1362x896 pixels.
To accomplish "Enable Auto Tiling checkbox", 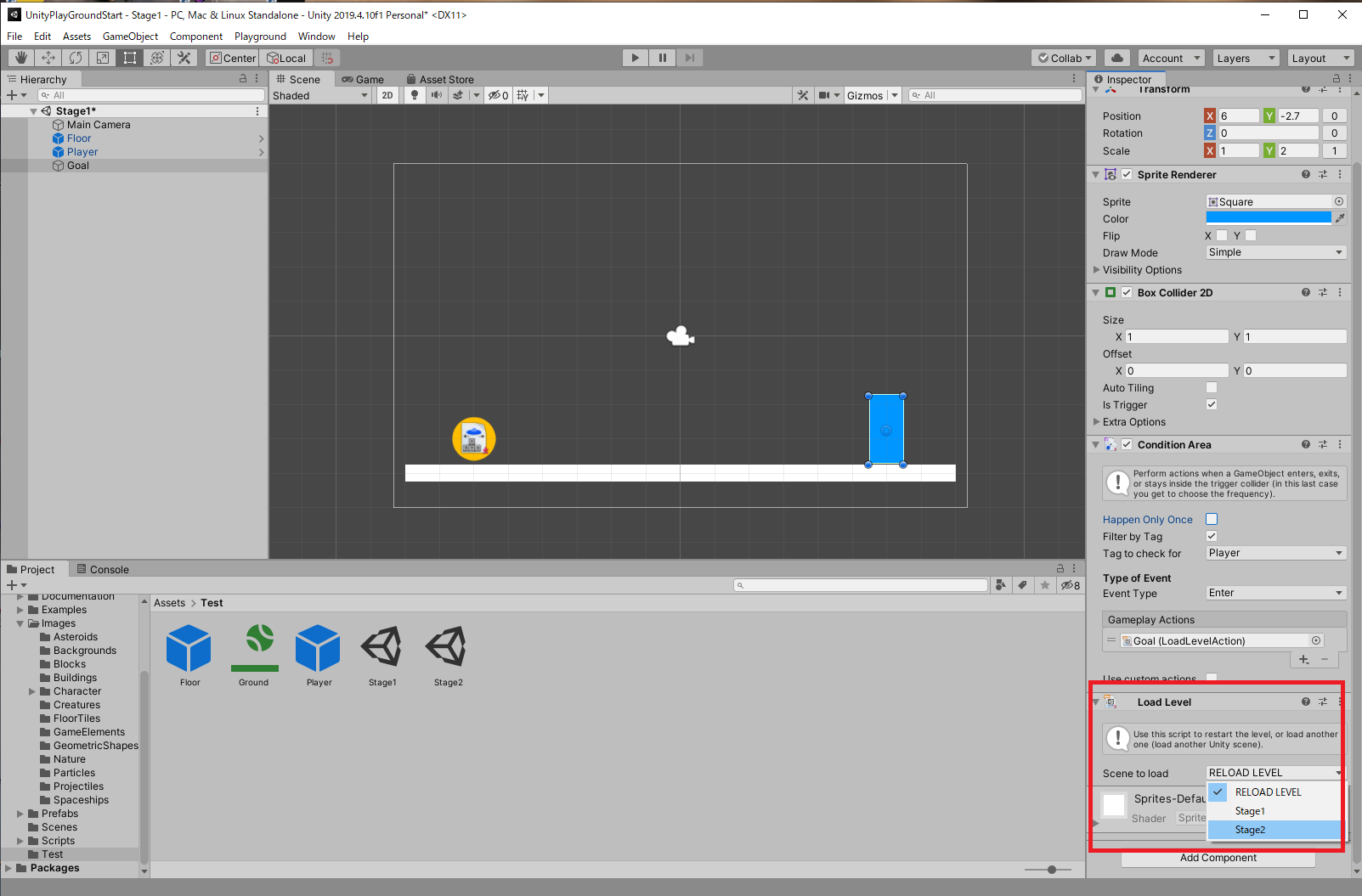I will 1212,387.
